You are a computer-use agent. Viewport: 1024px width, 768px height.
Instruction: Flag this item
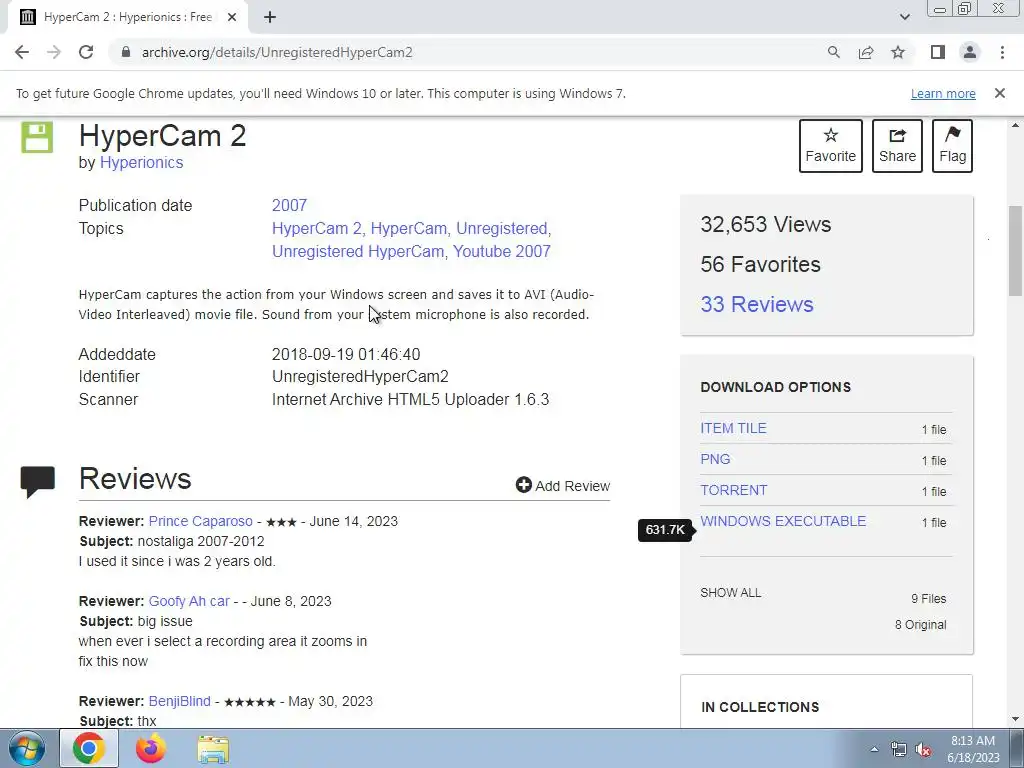click(x=952, y=145)
